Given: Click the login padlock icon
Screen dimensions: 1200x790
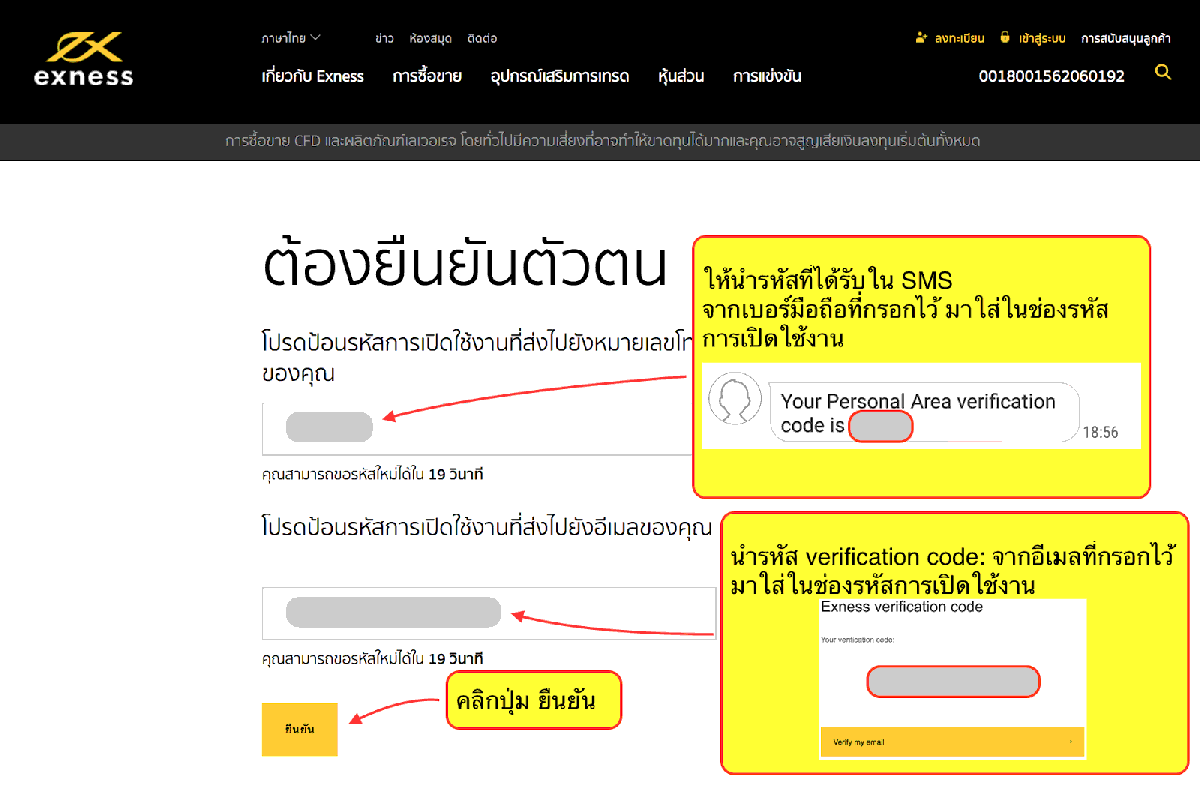Looking at the screenshot, I should click(x=1005, y=38).
